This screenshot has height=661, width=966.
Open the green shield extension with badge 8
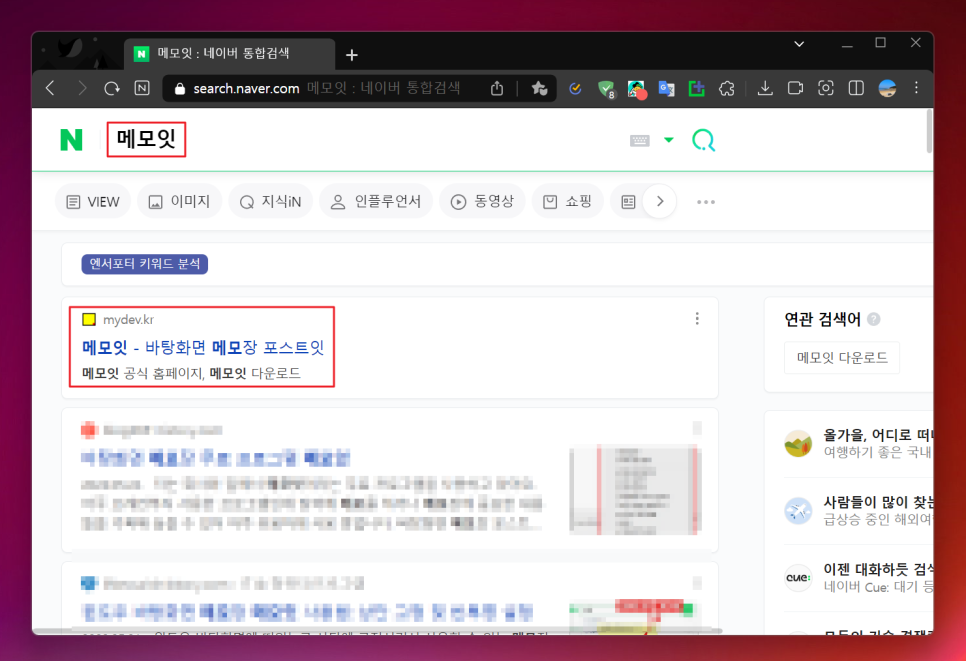click(x=607, y=89)
